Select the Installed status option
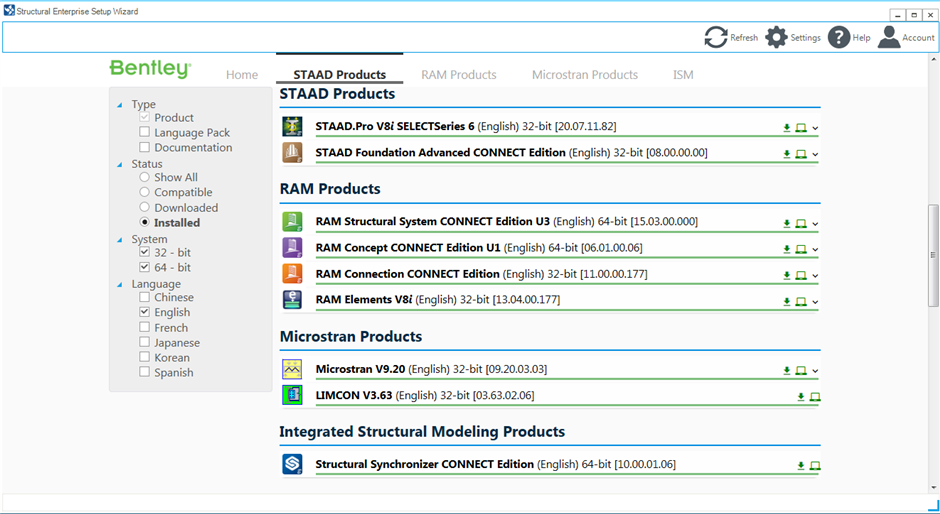Screen dimensions: 940x514 click(x=144, y=222)
